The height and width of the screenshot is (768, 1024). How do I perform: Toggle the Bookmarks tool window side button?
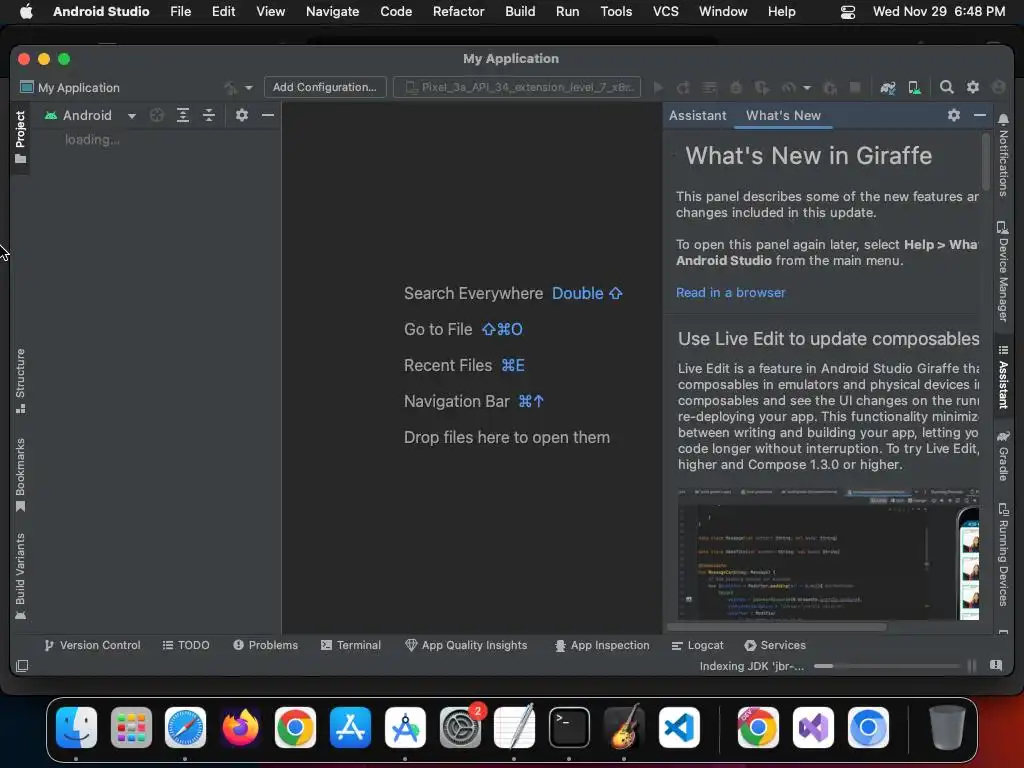pyautogui.click(x=20, y=475)
